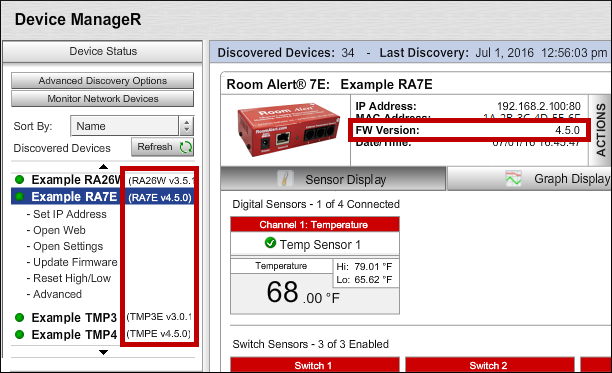The image size is (612, 373).
Task: Click the Device Status panel header
Action: point(103,51)
